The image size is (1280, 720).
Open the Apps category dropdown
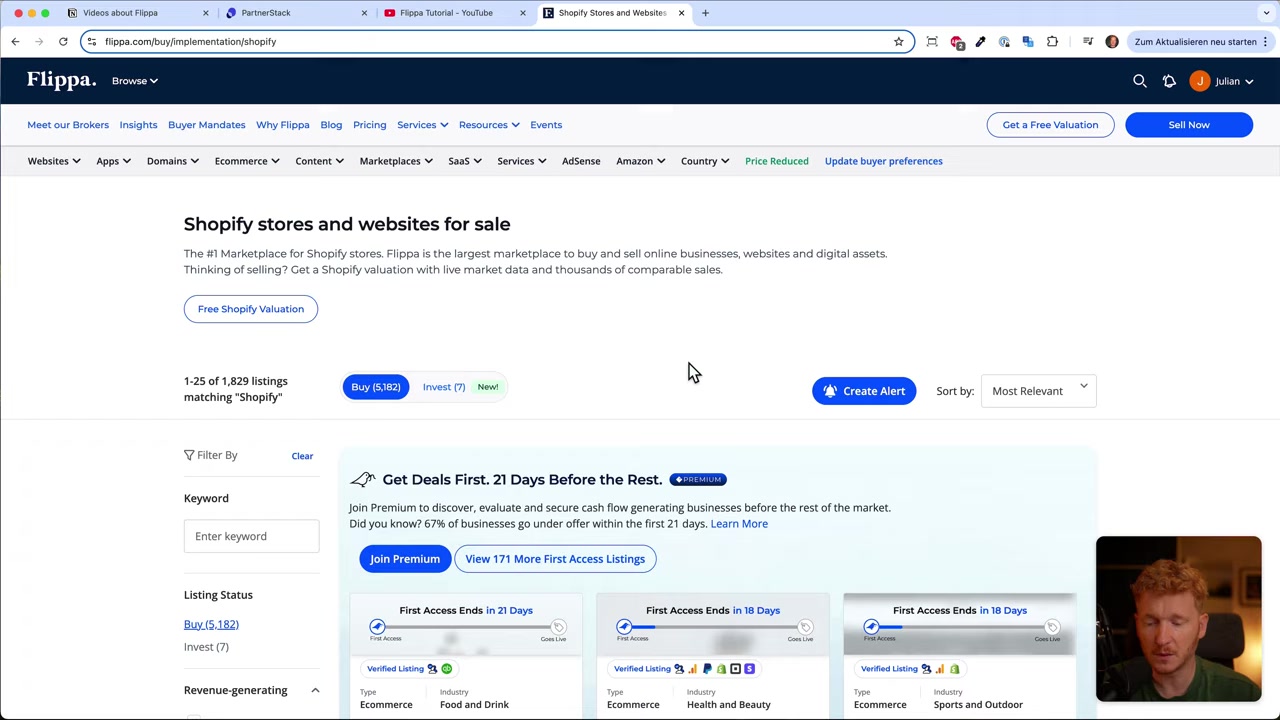pyautogui.click(x=113, y=161)
